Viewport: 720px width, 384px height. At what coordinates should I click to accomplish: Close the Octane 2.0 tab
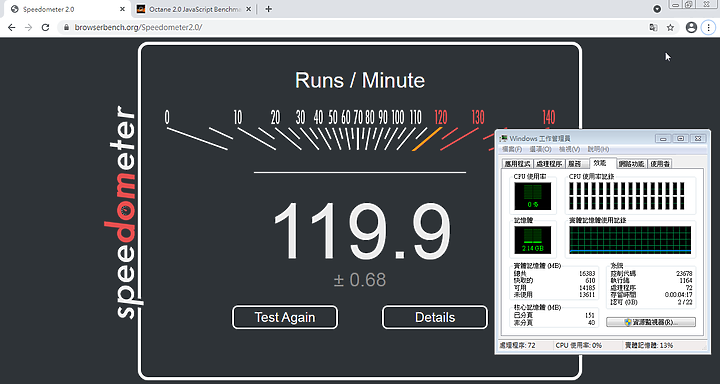(249, 9)
